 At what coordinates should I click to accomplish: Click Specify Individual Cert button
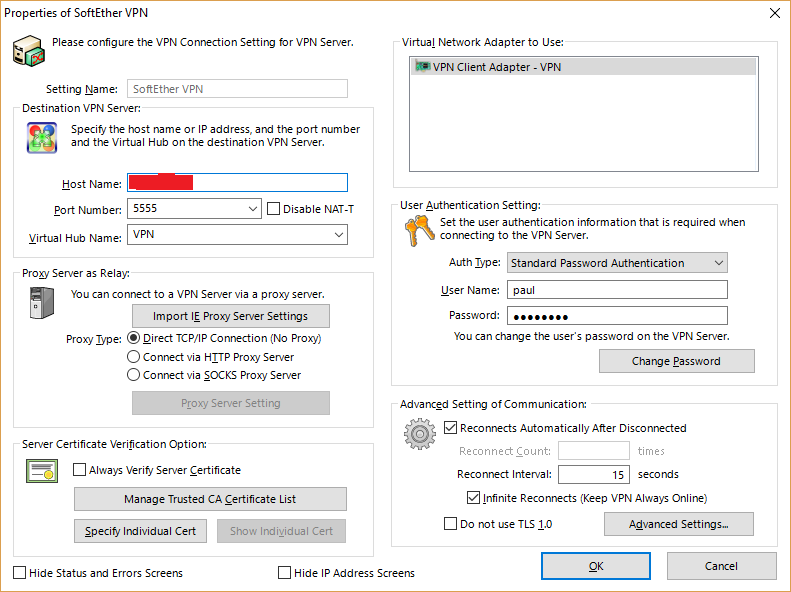pos(140,531)
